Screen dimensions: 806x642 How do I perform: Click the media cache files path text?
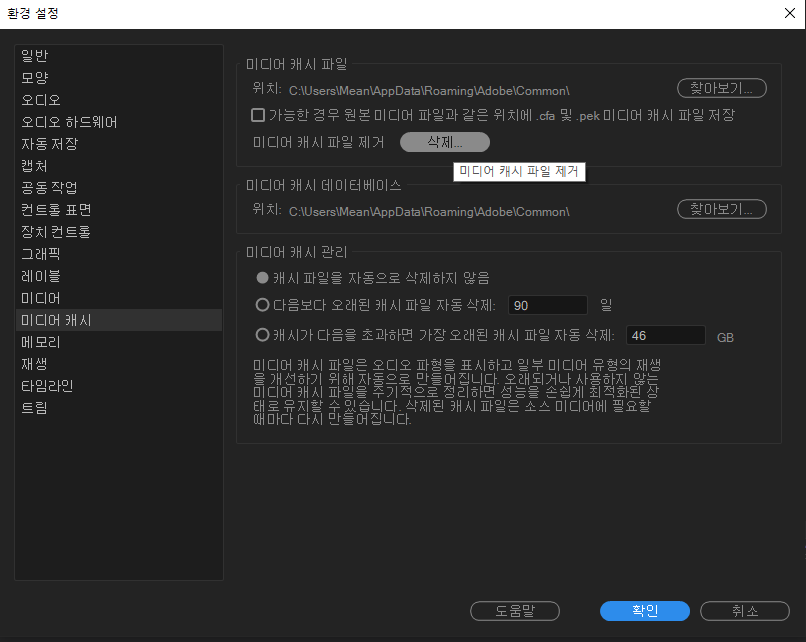(x=429, y=91)
